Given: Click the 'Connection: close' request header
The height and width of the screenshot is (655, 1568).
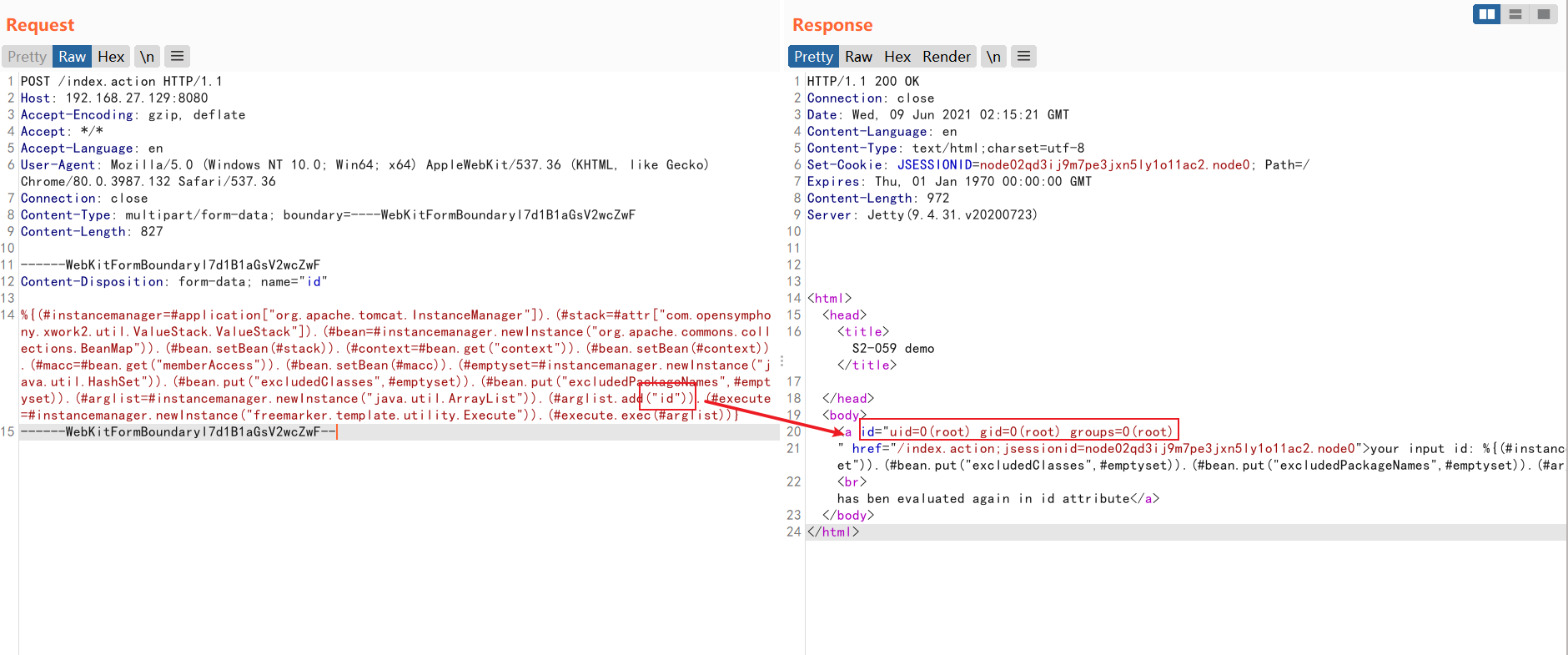Looking at the screenshot, I should [84, 198].
